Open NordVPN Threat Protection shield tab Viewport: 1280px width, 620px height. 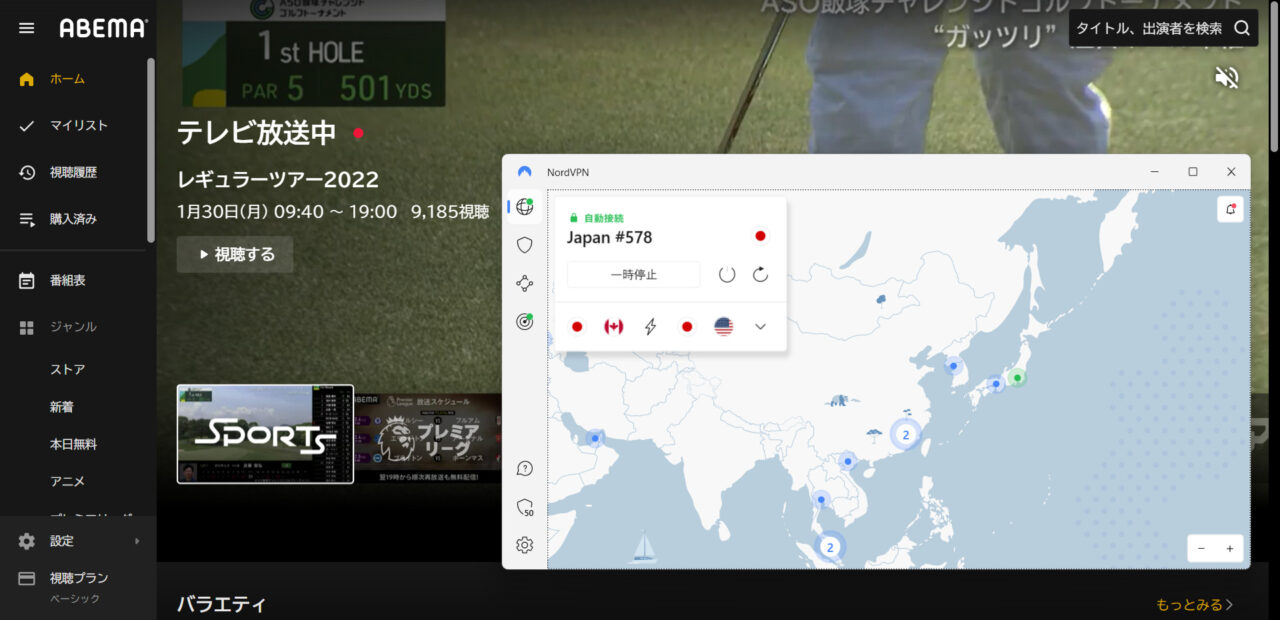click(525, 245)
